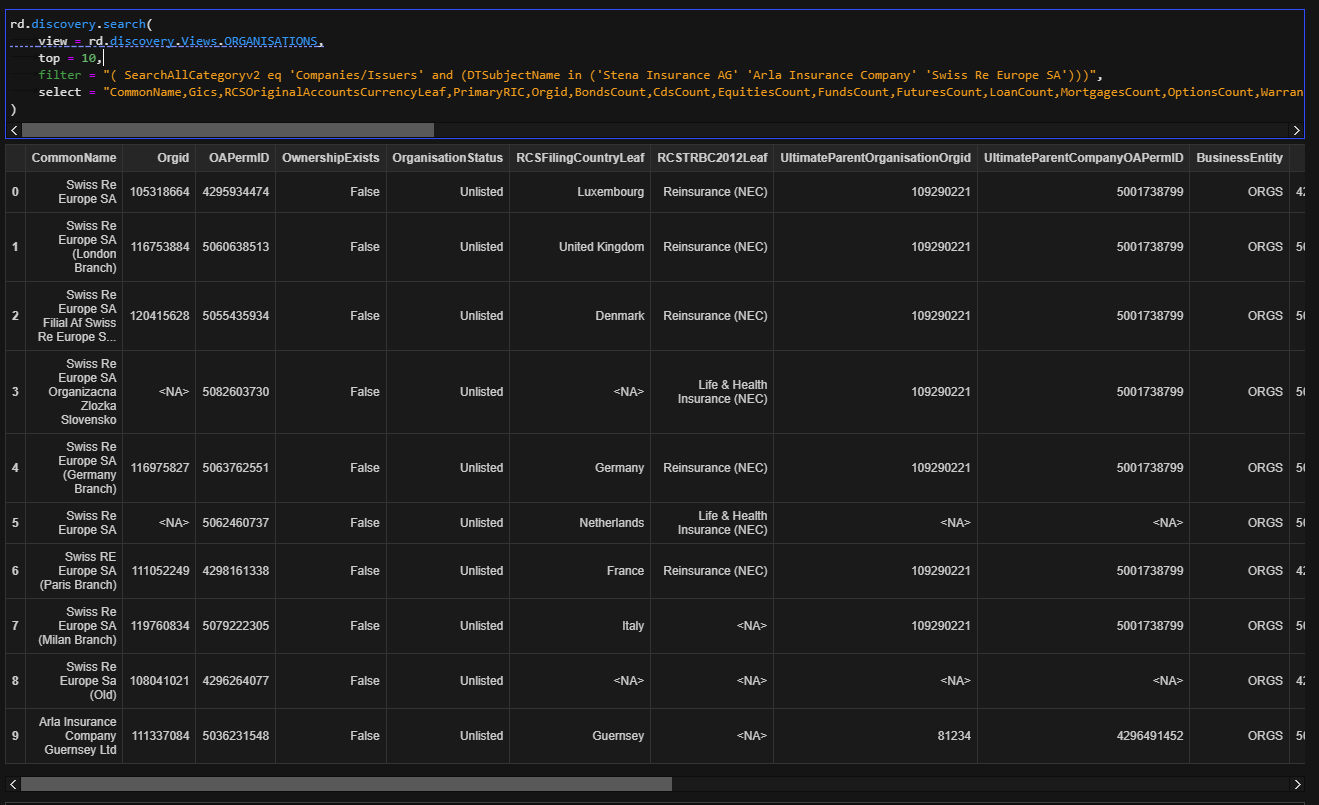
Task: Click the parent PermID value 4296491452
Action: point(1150,736)
